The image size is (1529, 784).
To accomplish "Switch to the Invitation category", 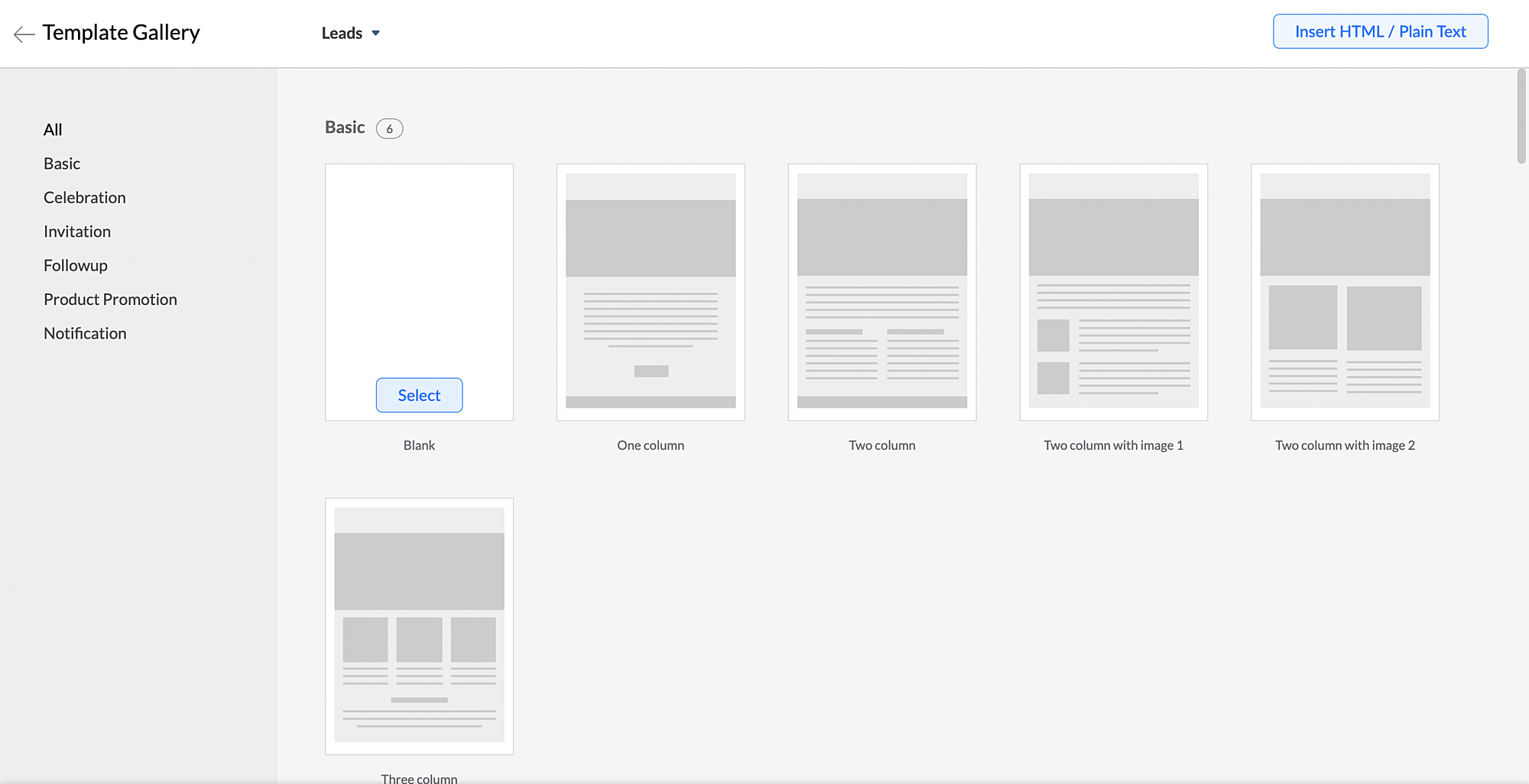I will click(77, 232).
